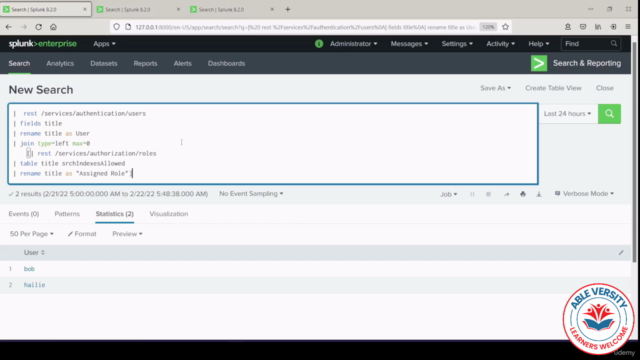Click Create Table View
640x360 pixels.
pyautogui.click(x=553, y=88)
